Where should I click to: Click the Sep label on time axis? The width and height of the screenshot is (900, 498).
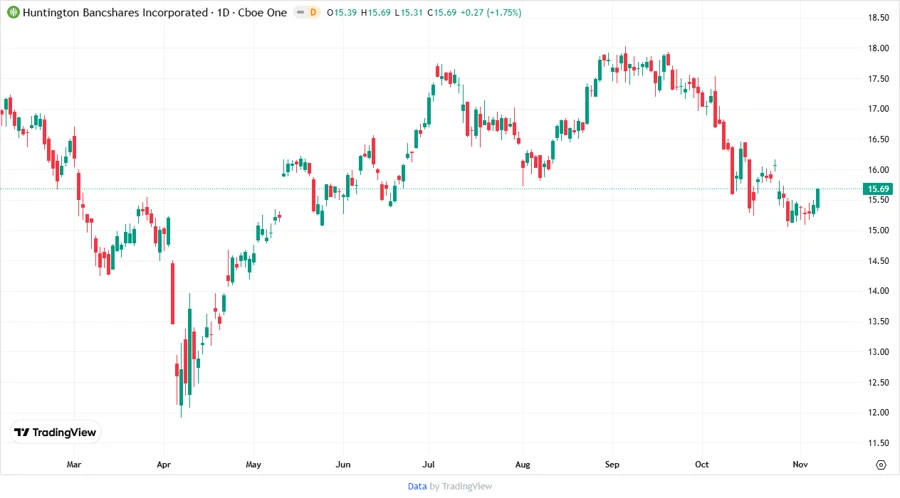point(612,464)
